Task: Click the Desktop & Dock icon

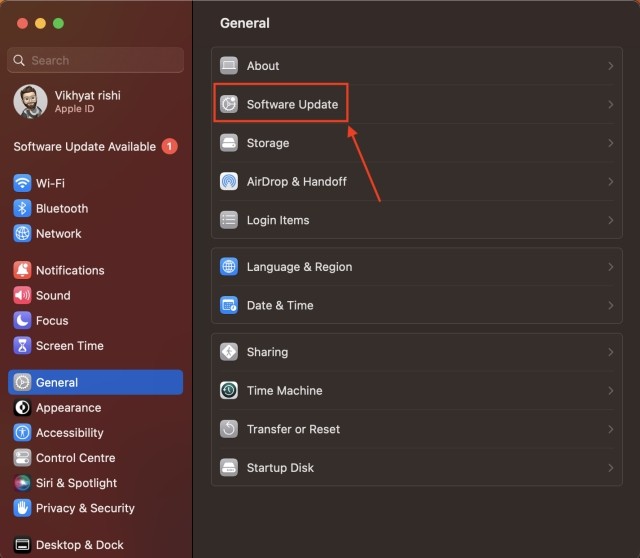Action: click(x=22, y=545)
